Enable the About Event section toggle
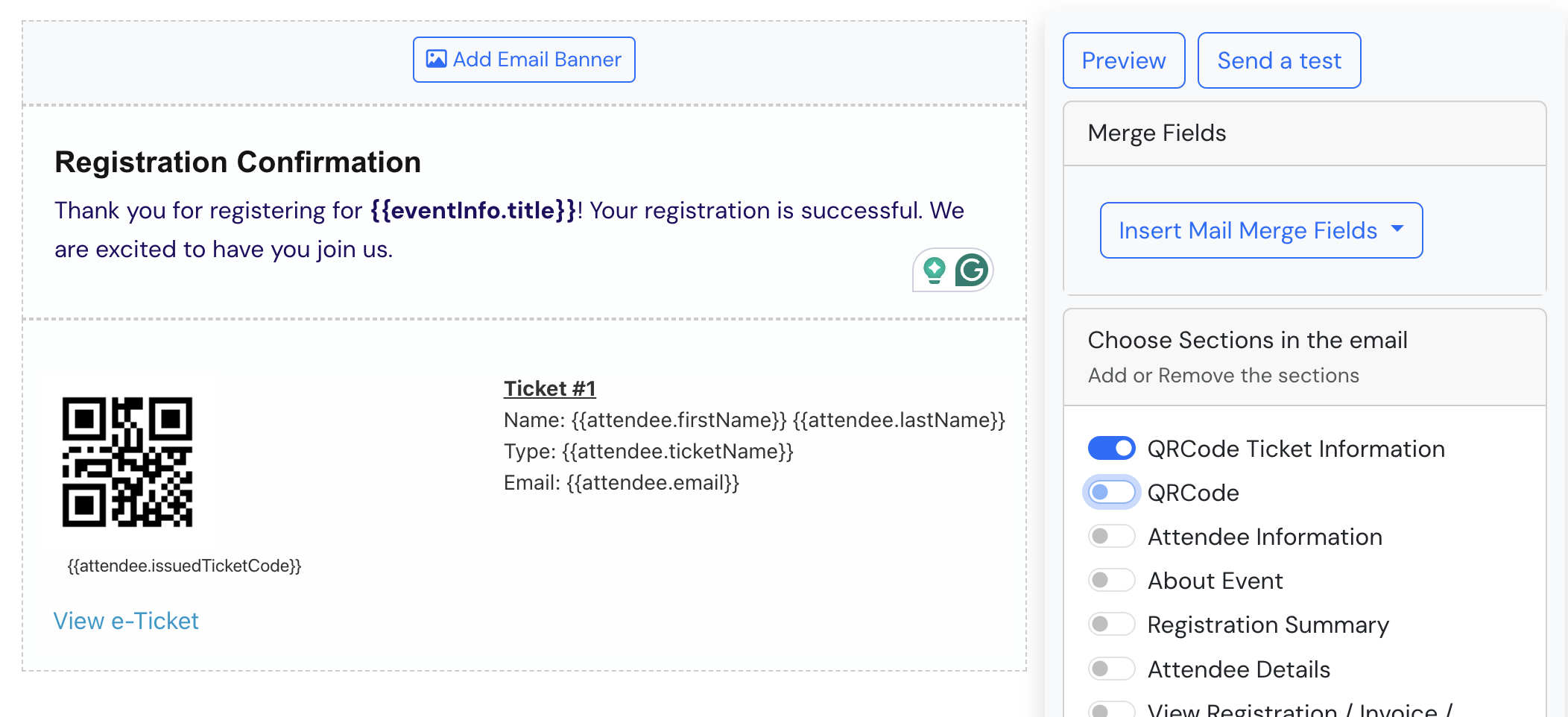 [x=1111, y=581]
